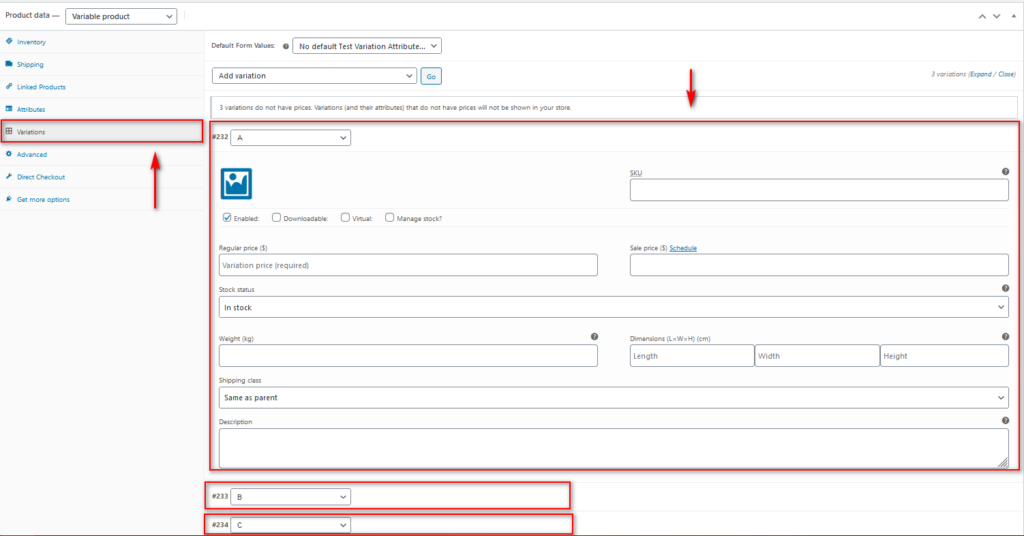Screen dimensions: 1024x536
Task: Click the Weight help question icon
Action: (594, 337)
